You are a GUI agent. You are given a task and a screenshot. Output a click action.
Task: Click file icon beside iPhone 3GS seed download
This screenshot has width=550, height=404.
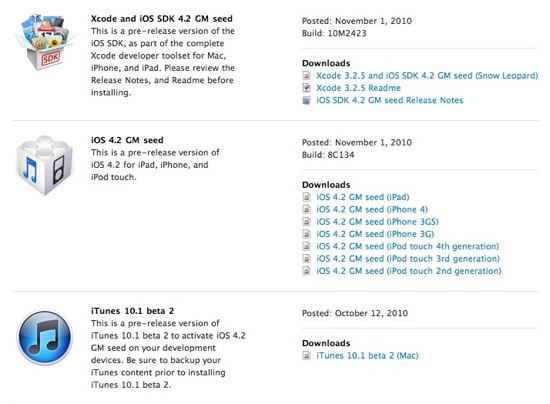(307, 222)
